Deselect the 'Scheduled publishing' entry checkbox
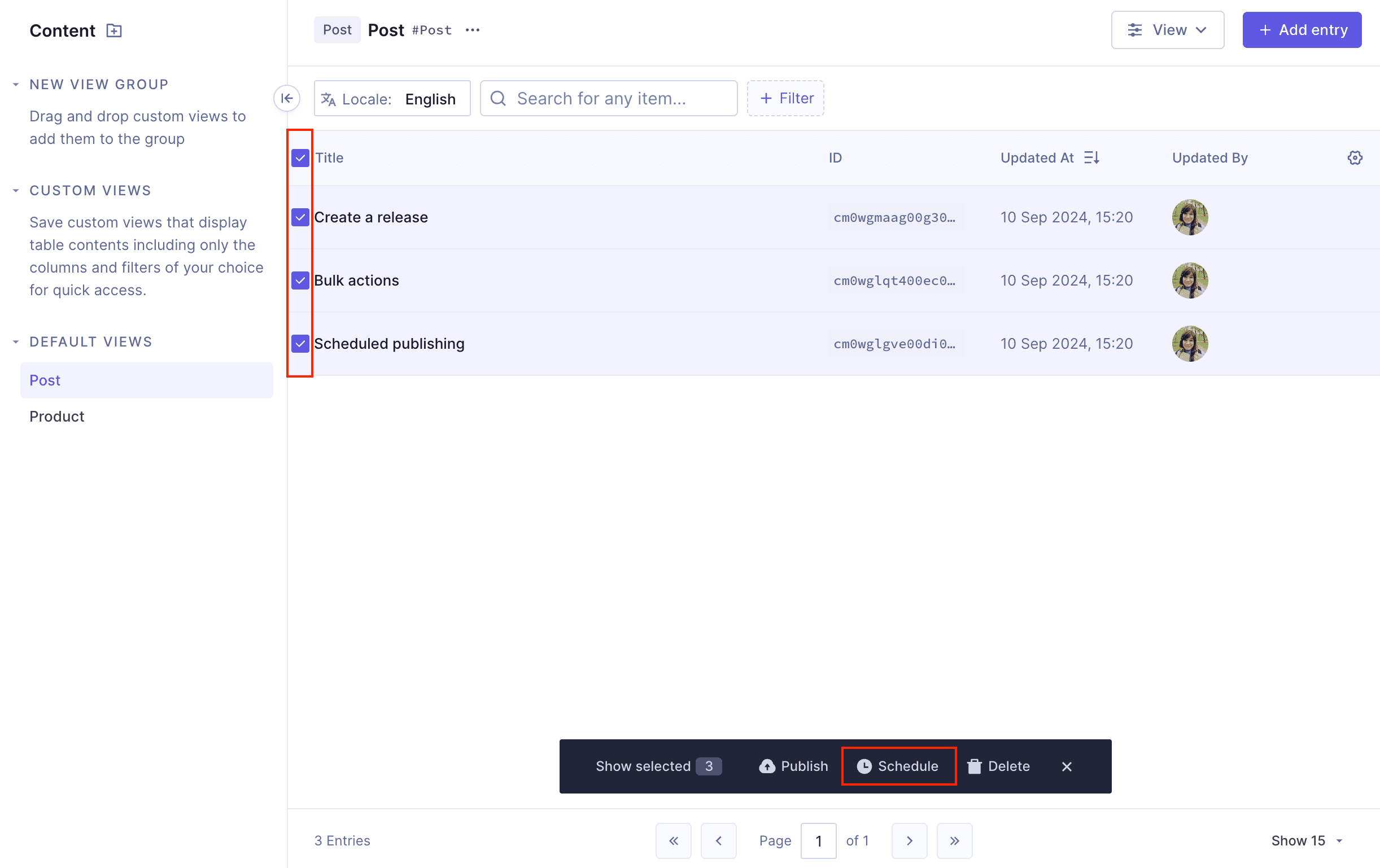The height and width of the screenshot is (868, 1380). [x=300, y=343]
